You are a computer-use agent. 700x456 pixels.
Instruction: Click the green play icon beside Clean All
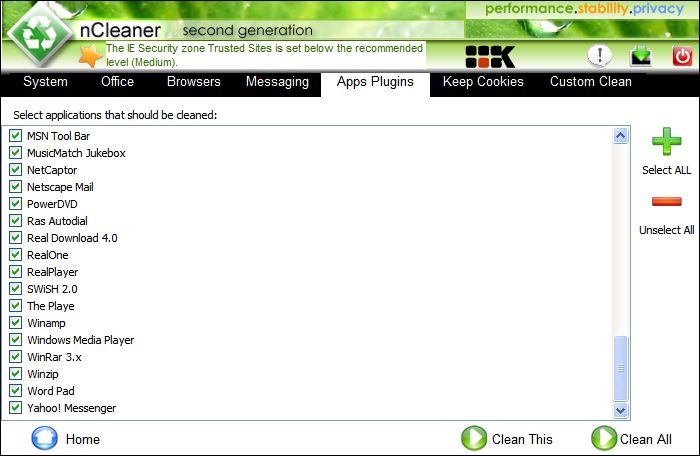click(604, 438)
